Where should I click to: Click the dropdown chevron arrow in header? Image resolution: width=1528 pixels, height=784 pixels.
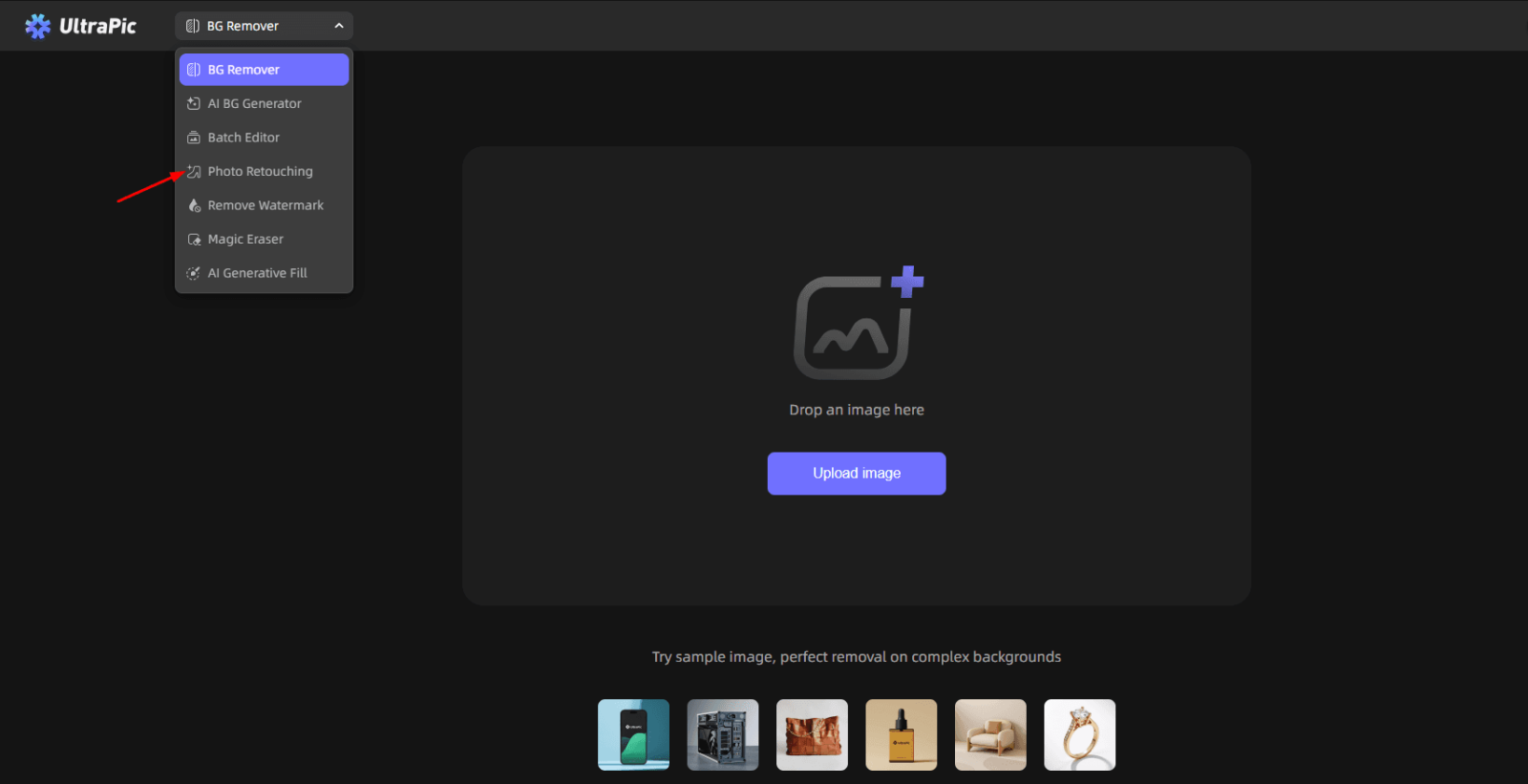point(339,26)
